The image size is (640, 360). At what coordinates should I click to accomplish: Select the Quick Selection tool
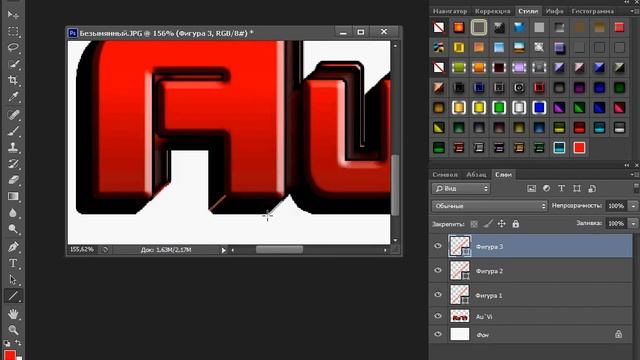coord(13,64)
